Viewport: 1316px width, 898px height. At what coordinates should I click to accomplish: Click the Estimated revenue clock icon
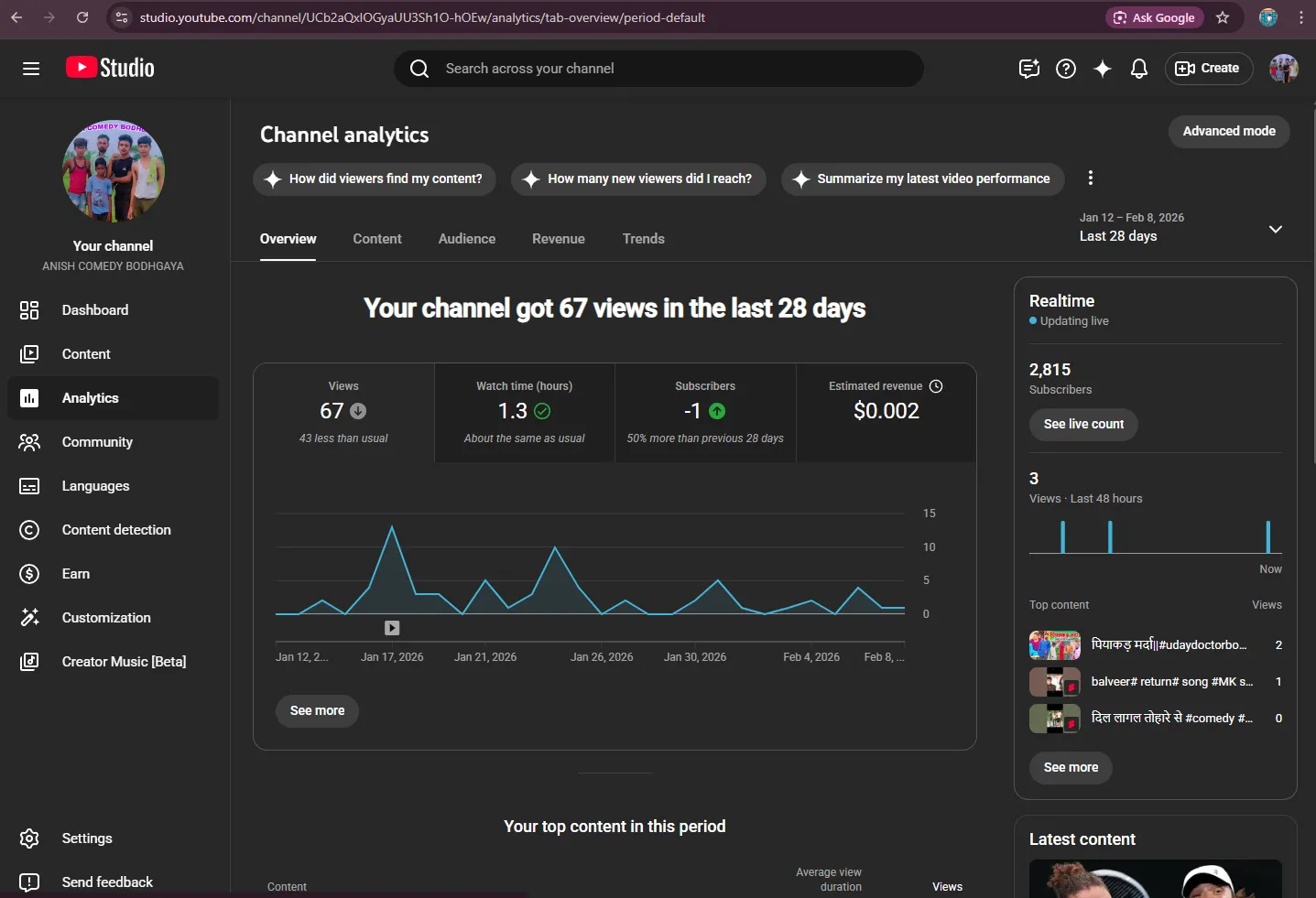pyautogui.click(x=936, y=386)
